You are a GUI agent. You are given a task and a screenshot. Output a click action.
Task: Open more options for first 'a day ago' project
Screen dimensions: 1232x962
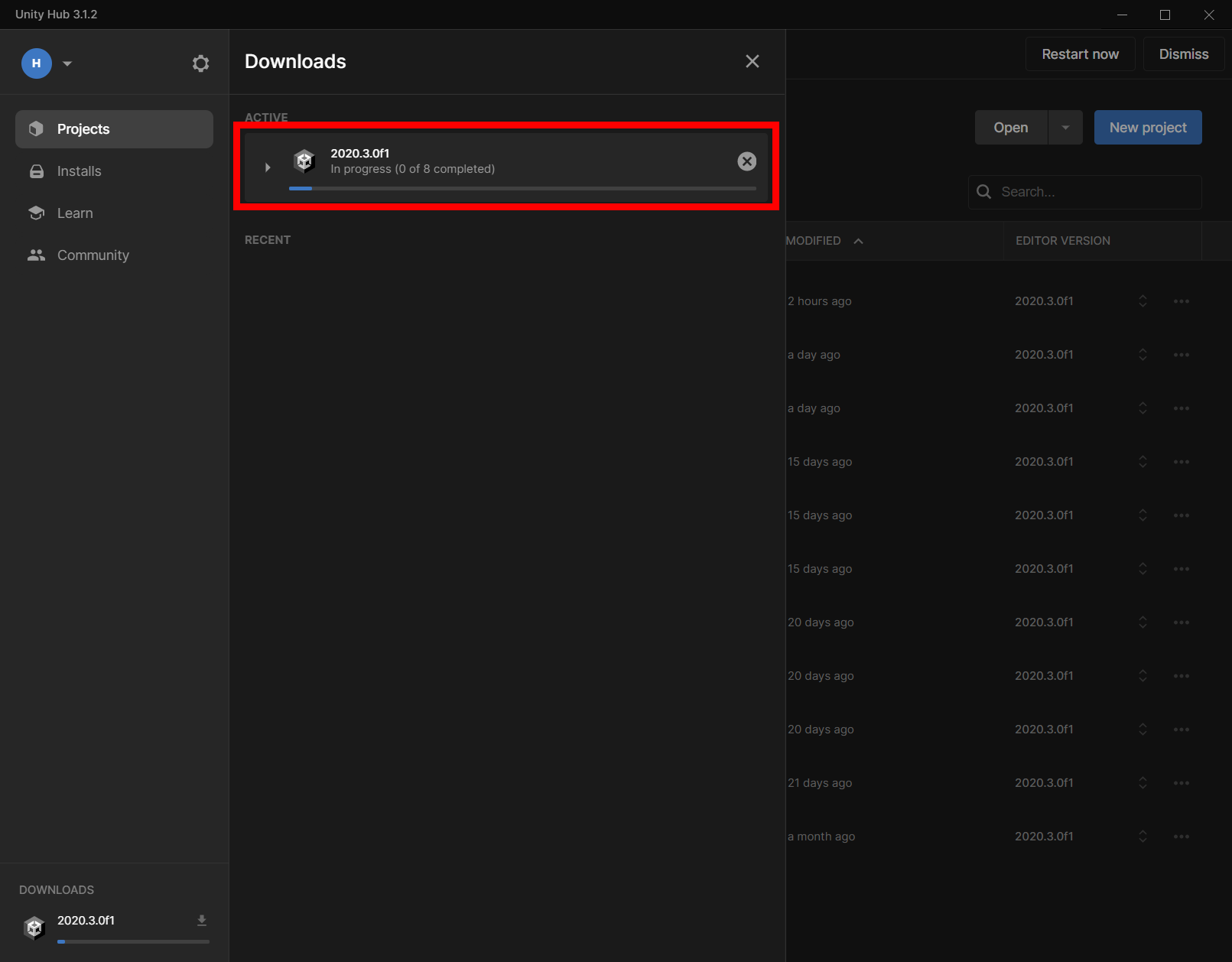click(1181, 355)
